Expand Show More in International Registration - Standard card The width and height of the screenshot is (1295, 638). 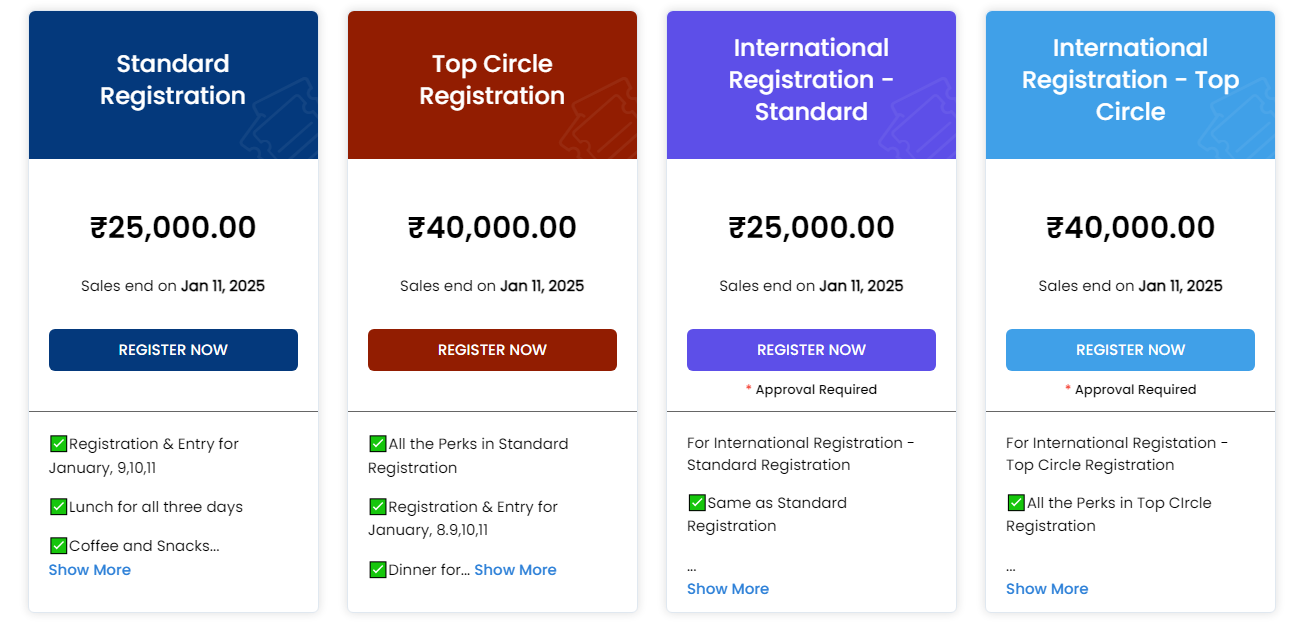[728, 589]
